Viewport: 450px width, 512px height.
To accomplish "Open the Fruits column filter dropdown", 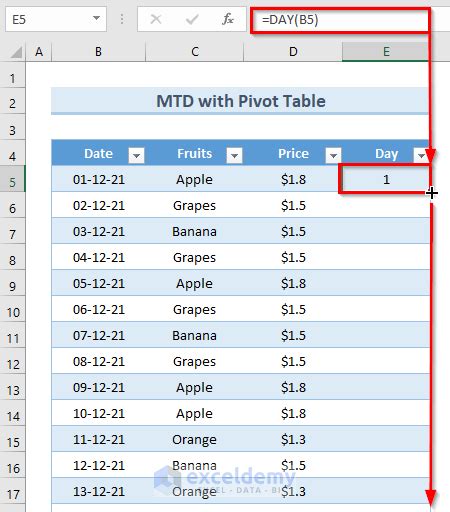I will point(234,155).
